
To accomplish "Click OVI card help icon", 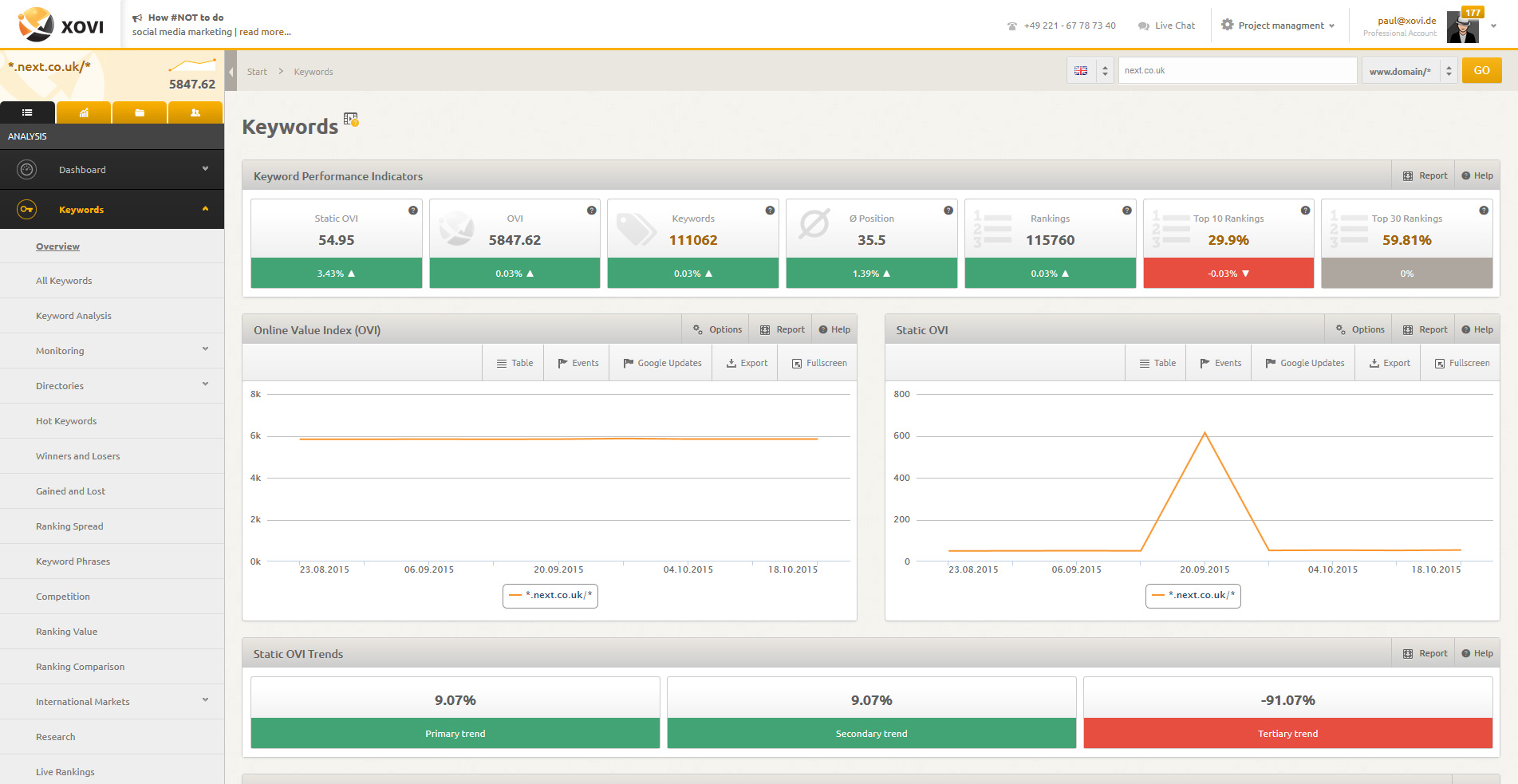I will [x=592, y=211].
